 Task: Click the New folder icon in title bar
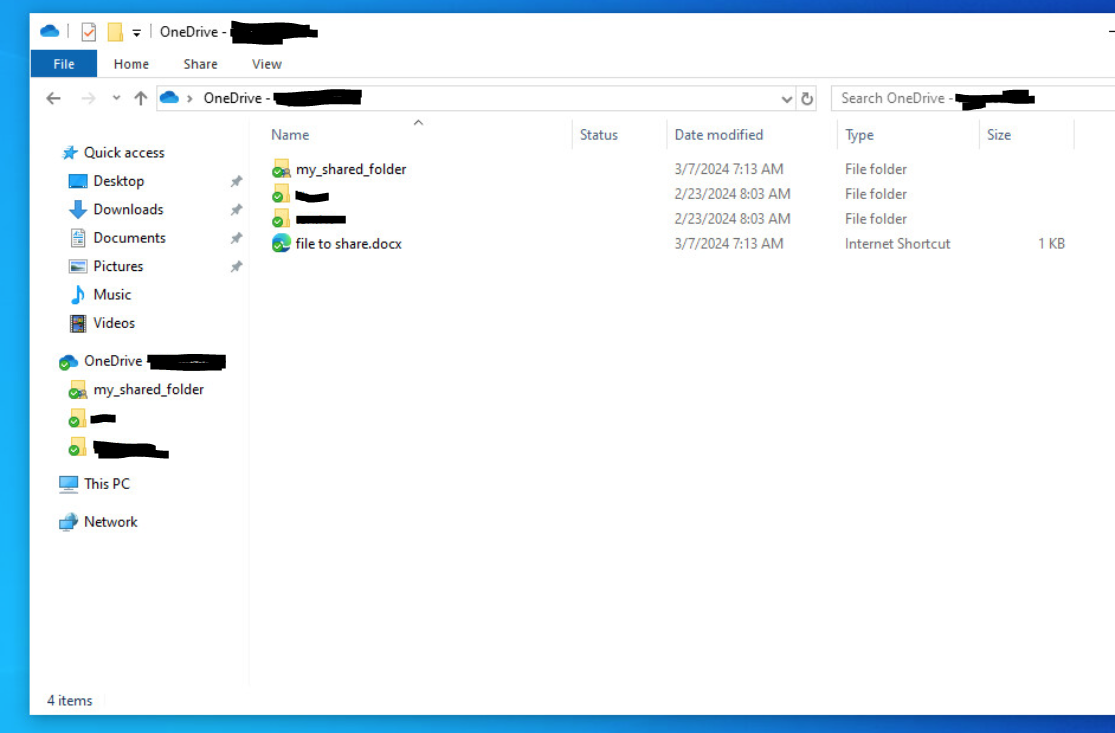(115, 32)
